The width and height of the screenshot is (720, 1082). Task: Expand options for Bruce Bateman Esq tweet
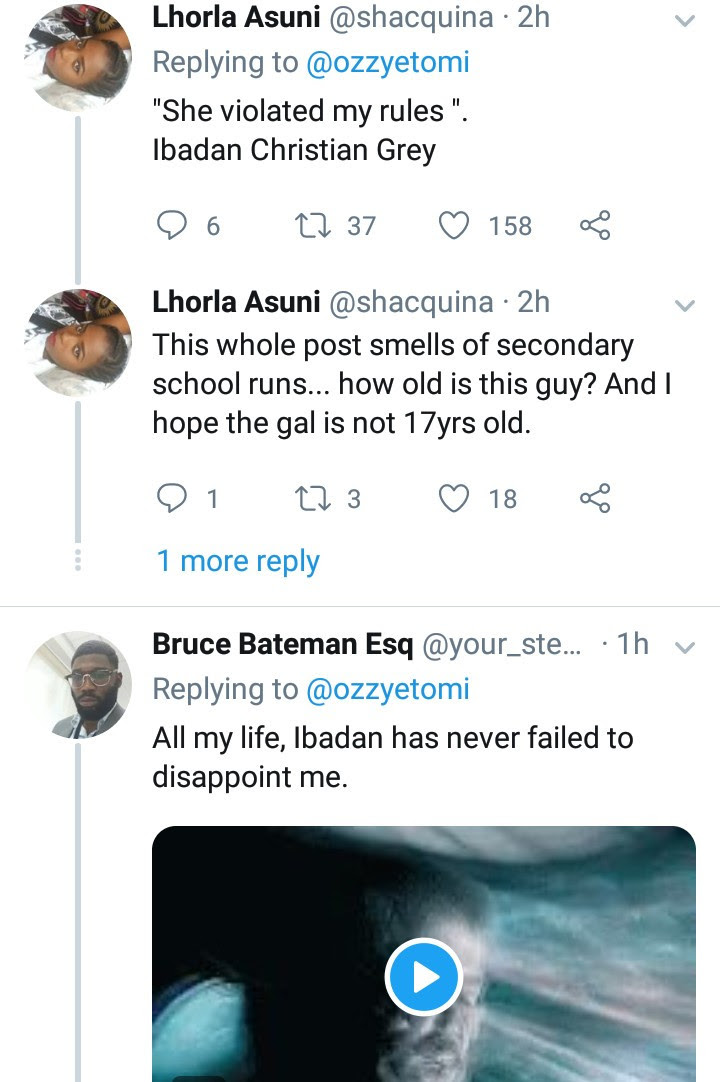tap(685, 648)
